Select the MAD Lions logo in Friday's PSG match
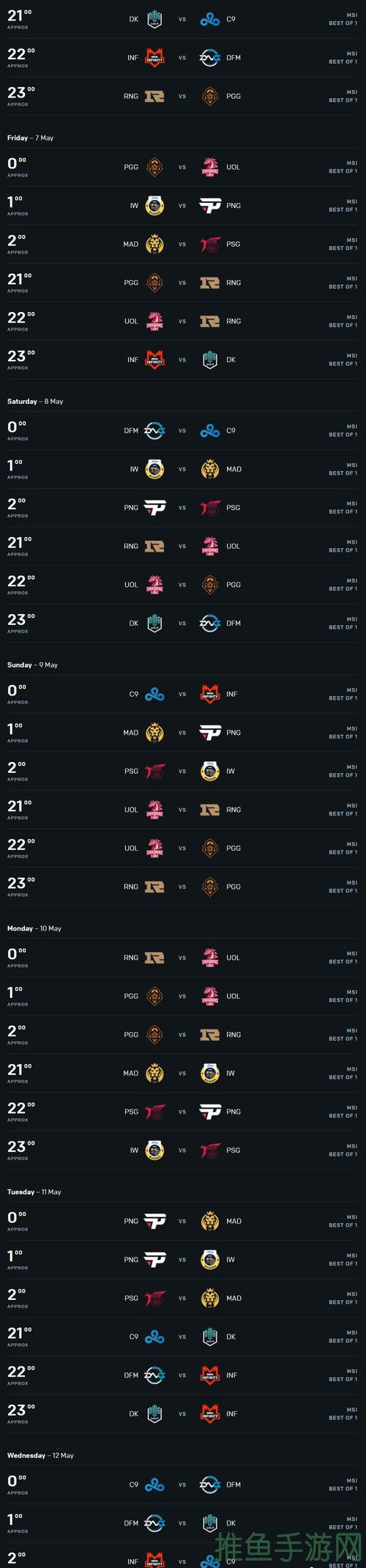 point(154,244)
